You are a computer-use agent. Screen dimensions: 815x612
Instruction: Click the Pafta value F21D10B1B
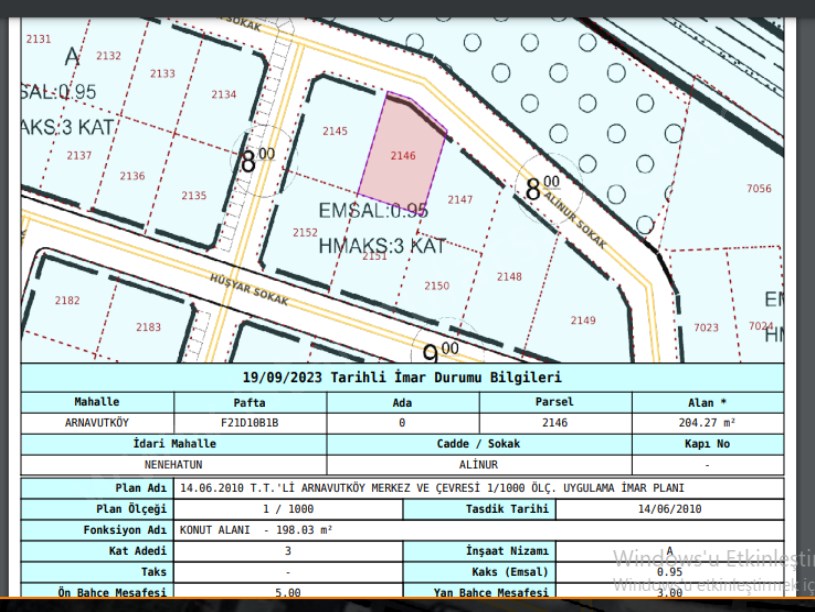click(x=250, y=422)
